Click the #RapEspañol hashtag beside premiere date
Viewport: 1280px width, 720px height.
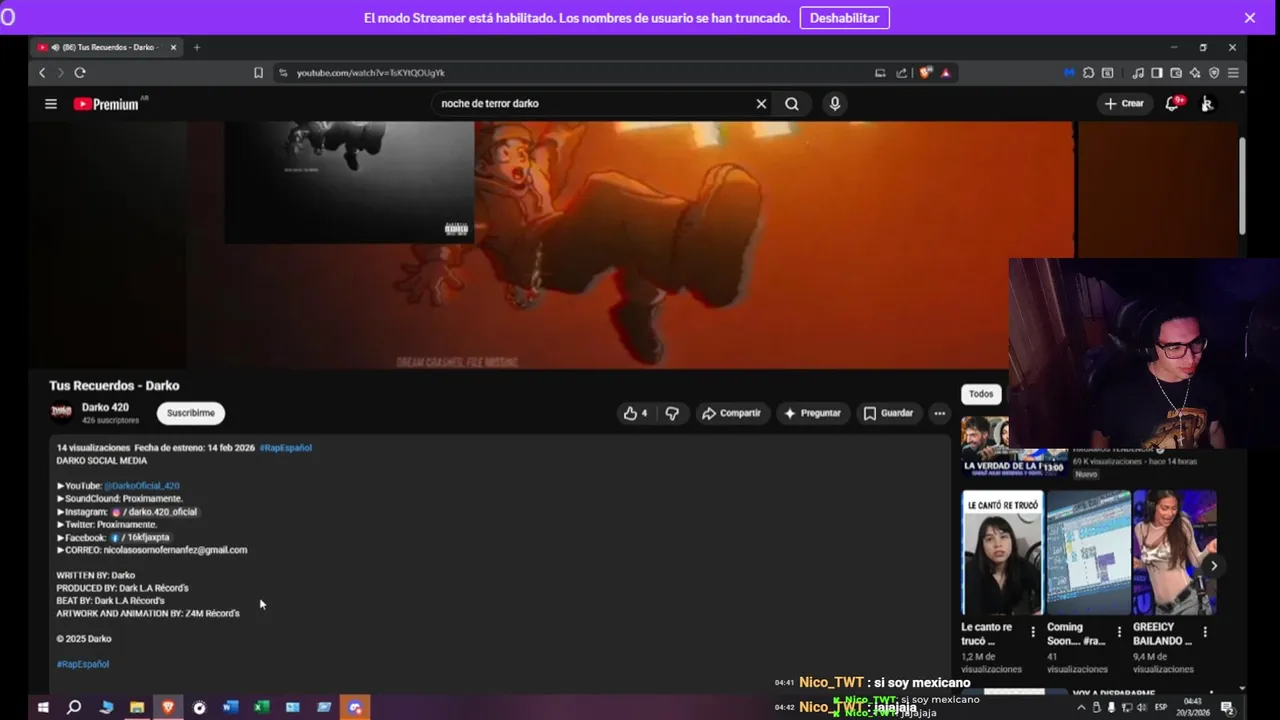(x=286, y=448)
